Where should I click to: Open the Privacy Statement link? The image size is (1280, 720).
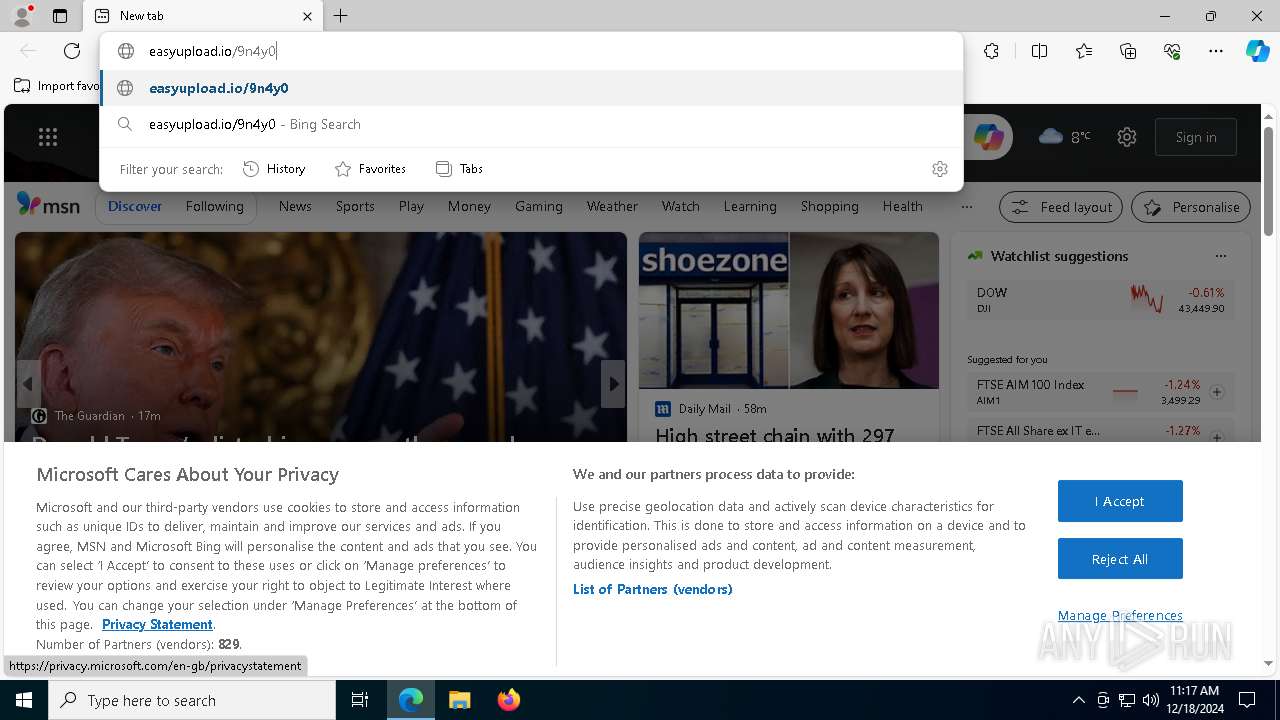(x=157, y=624)
